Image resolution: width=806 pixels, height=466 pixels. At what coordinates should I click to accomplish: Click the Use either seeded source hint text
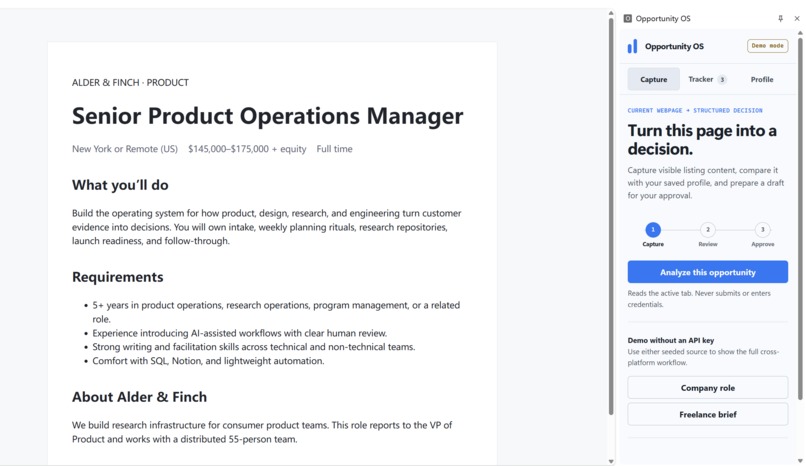click(703, 357)
